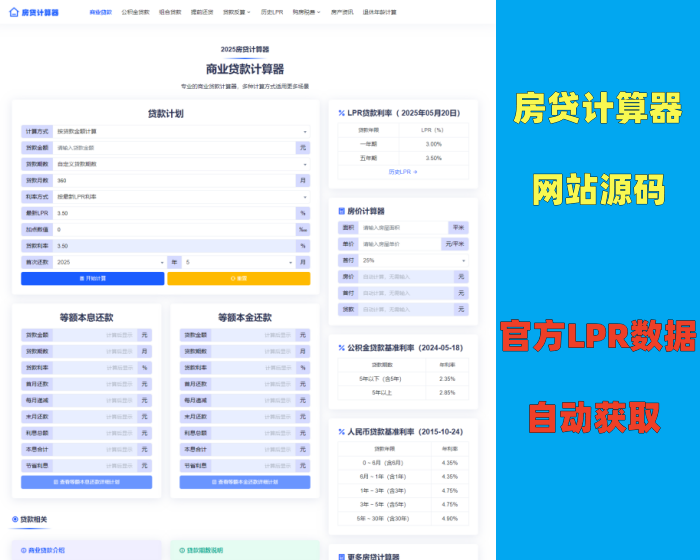
Task: Click the yellow 重置 button
Action: click(x=238, y=279)
